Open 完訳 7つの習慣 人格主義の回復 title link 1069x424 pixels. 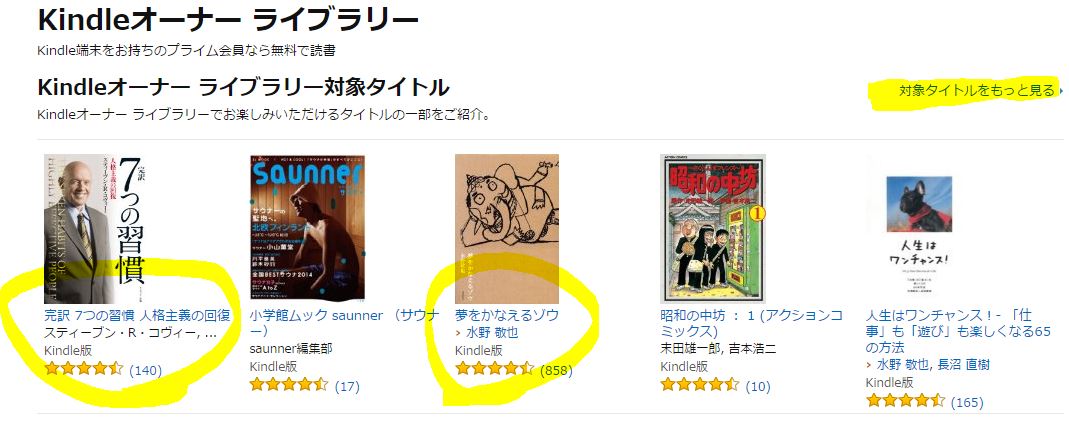click(x=137, y=316)
